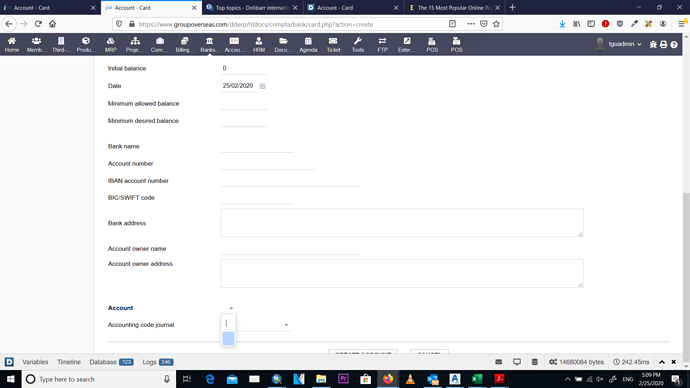Select the highlighted blank dropdown option
This screenshot has width=690, height=388.
point(228,339)
